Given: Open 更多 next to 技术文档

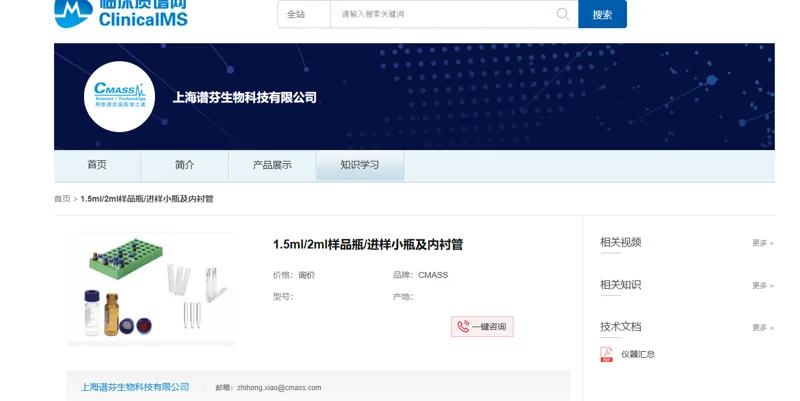Looking at the screenshot, I should [763, 327].
